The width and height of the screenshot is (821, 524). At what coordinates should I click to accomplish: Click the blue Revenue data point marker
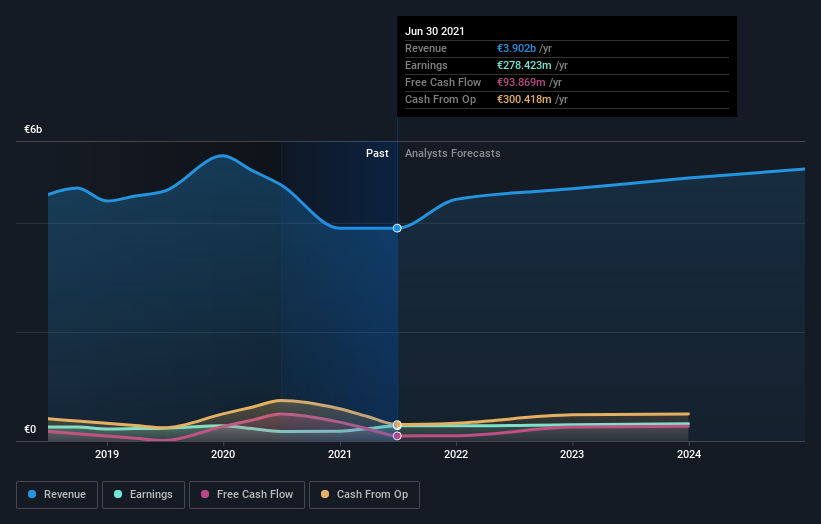click(397, 228)
